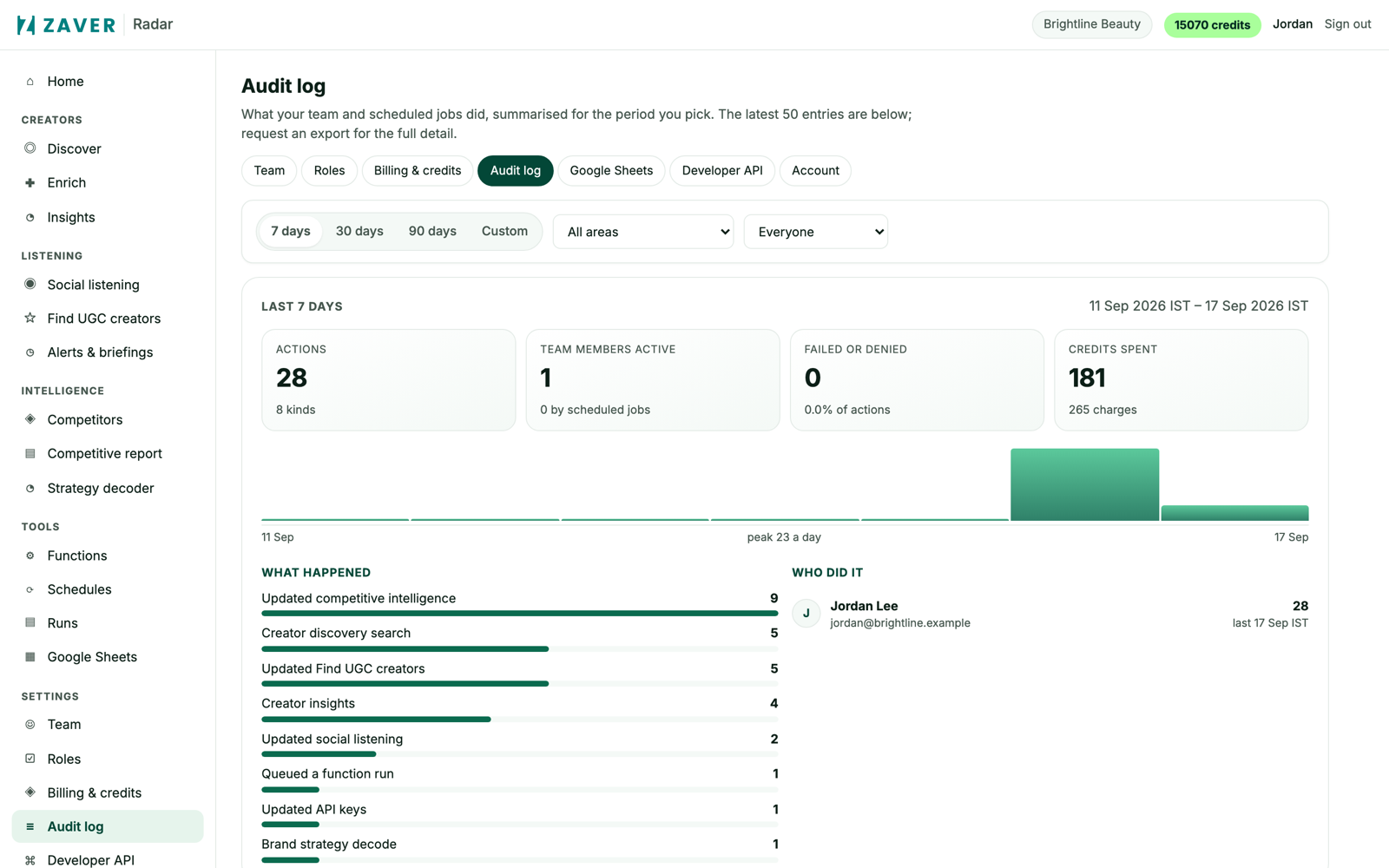This screenshot has width=1389, height=868.
Task: Select the Custom date range
Action: pyautogui.click(x=504, y=231)
